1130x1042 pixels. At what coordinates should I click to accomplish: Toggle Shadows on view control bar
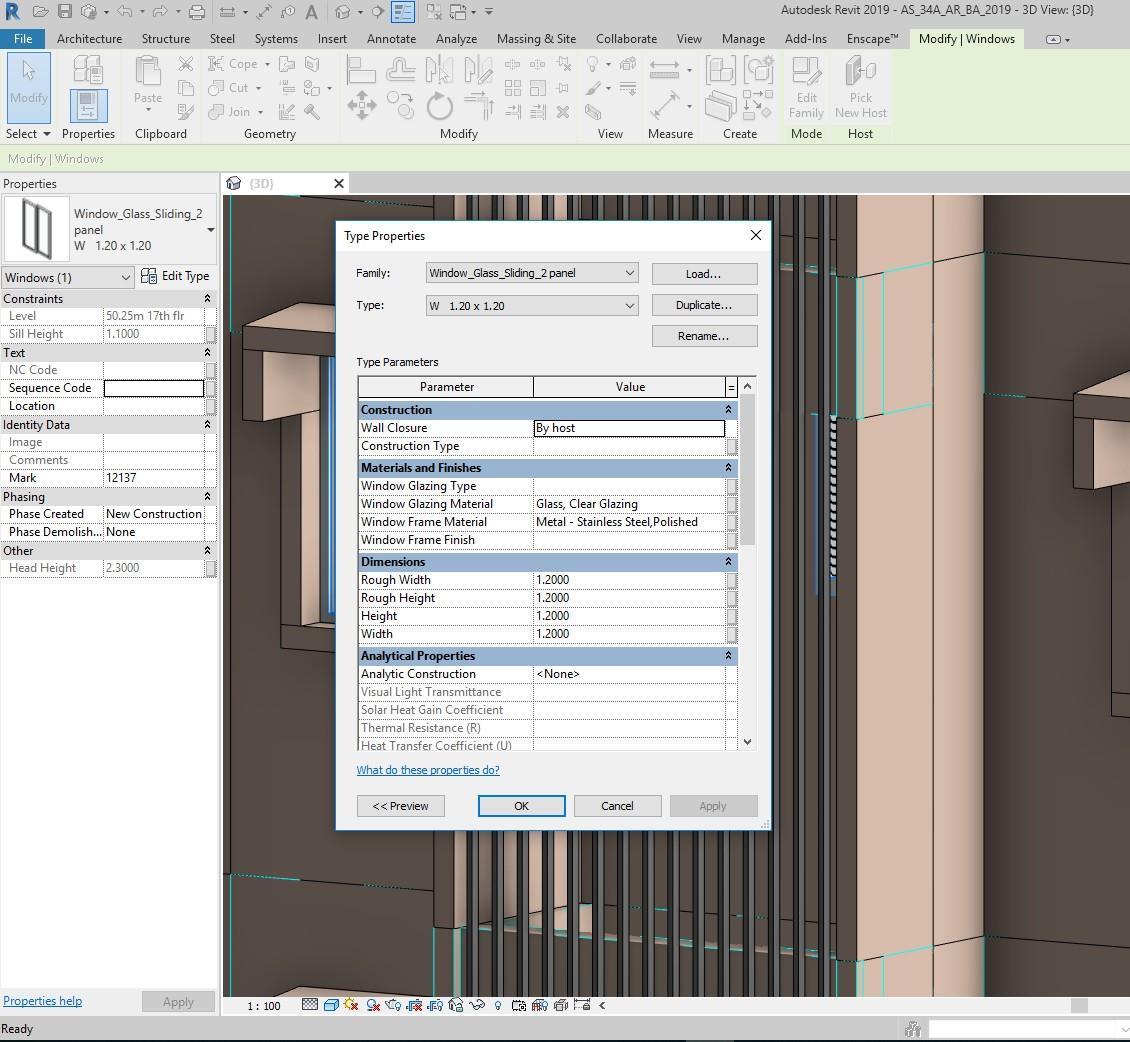(x=372, y=1005)
